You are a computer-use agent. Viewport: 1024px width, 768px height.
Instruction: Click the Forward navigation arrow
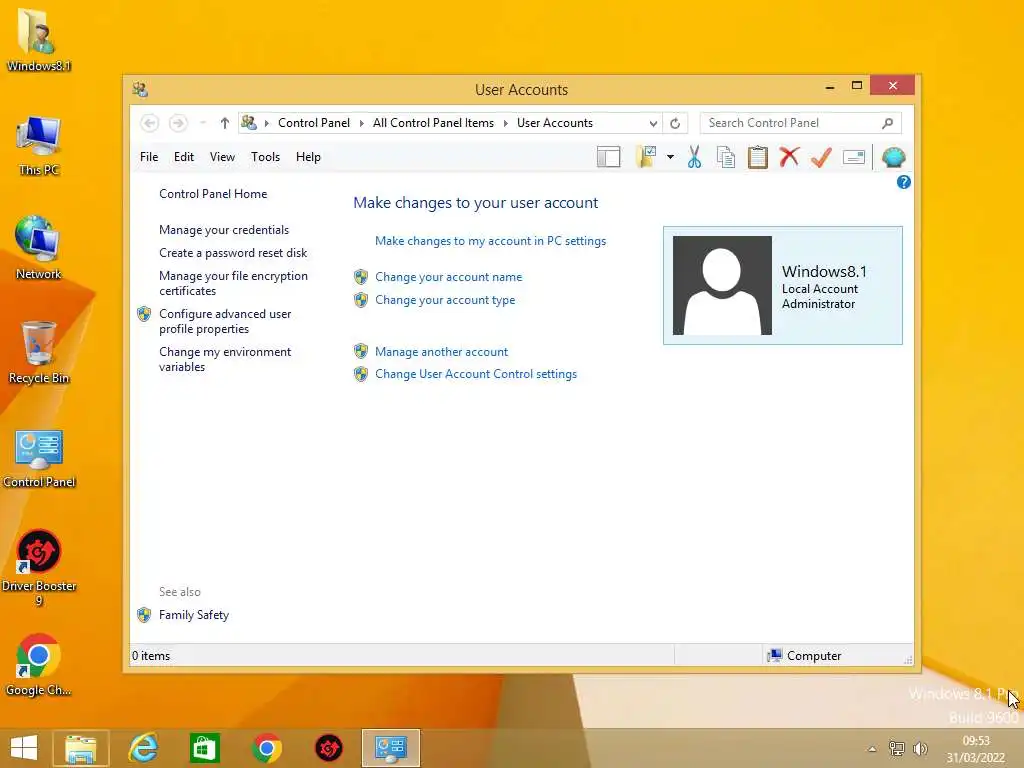pyautogui.click(x=178, y=123)
